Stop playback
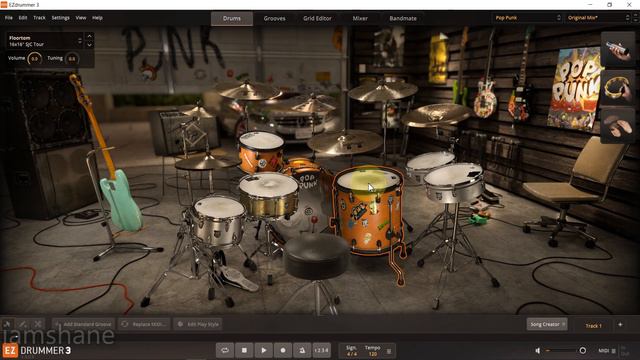This screenshot has height=360, width=640. point(244,350)
